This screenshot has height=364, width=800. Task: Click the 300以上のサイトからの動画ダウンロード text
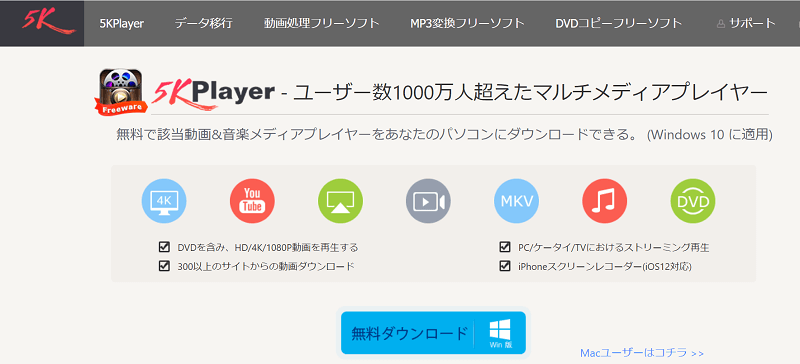pyautogui.click(x=266, y=266)
